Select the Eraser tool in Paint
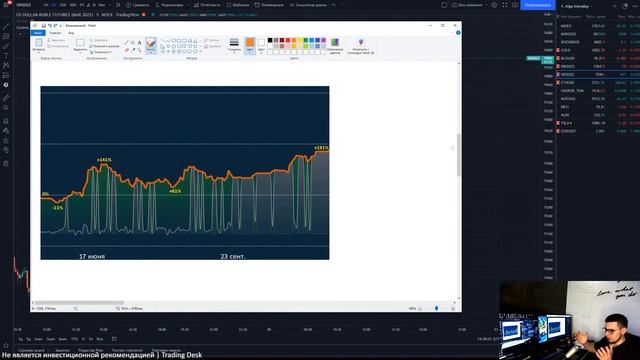640x360 pixels. click(127, 50)
